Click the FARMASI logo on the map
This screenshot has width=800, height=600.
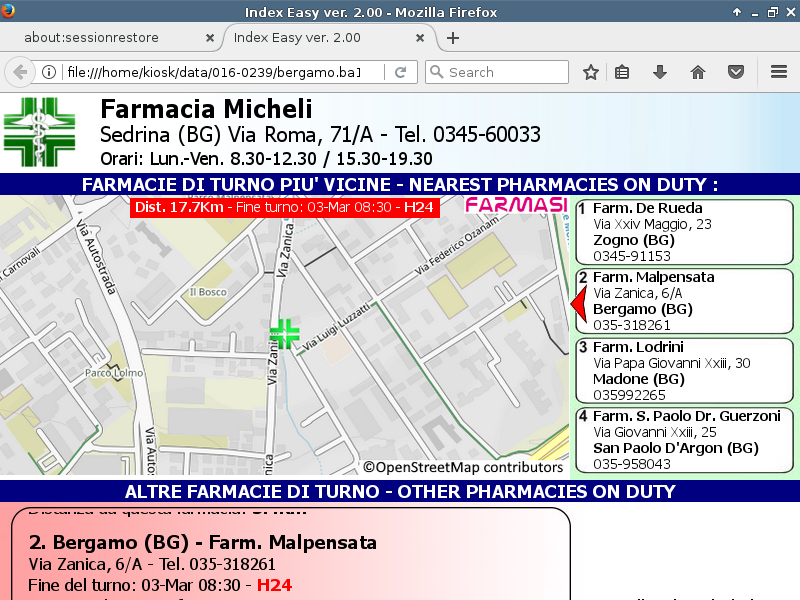pos(516,206)
